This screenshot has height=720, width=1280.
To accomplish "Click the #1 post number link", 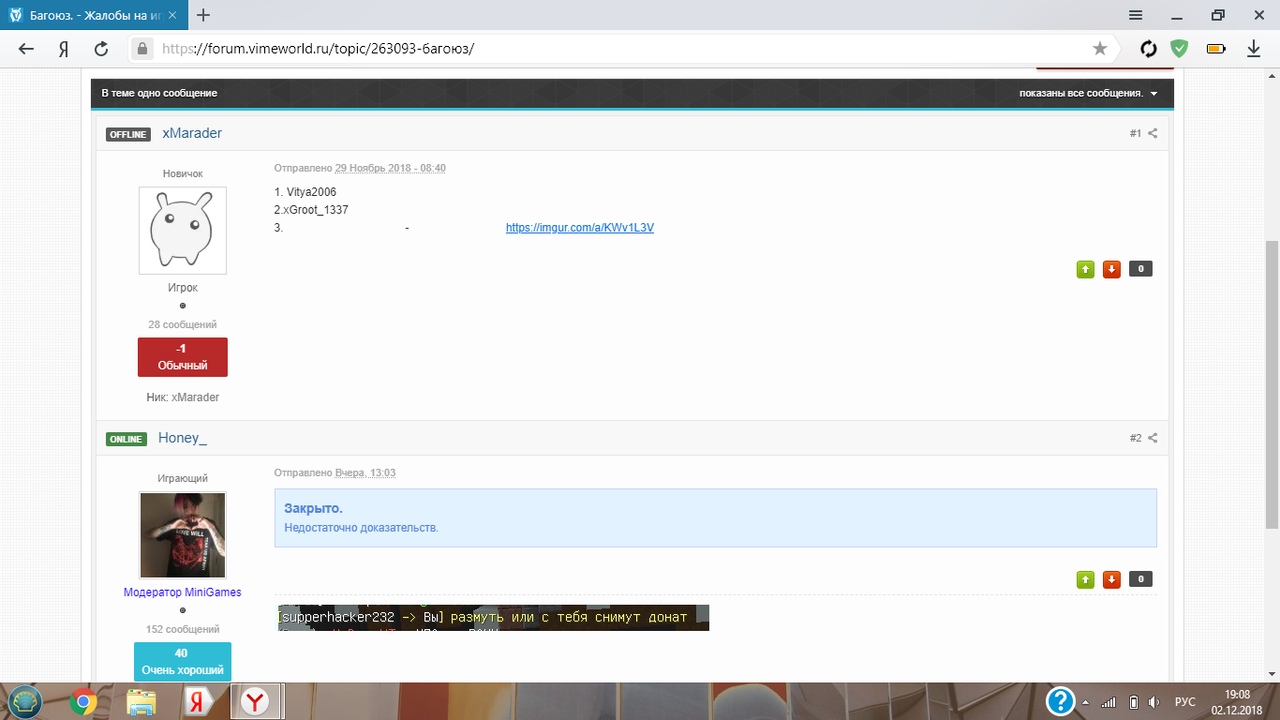I will 1135,133.
